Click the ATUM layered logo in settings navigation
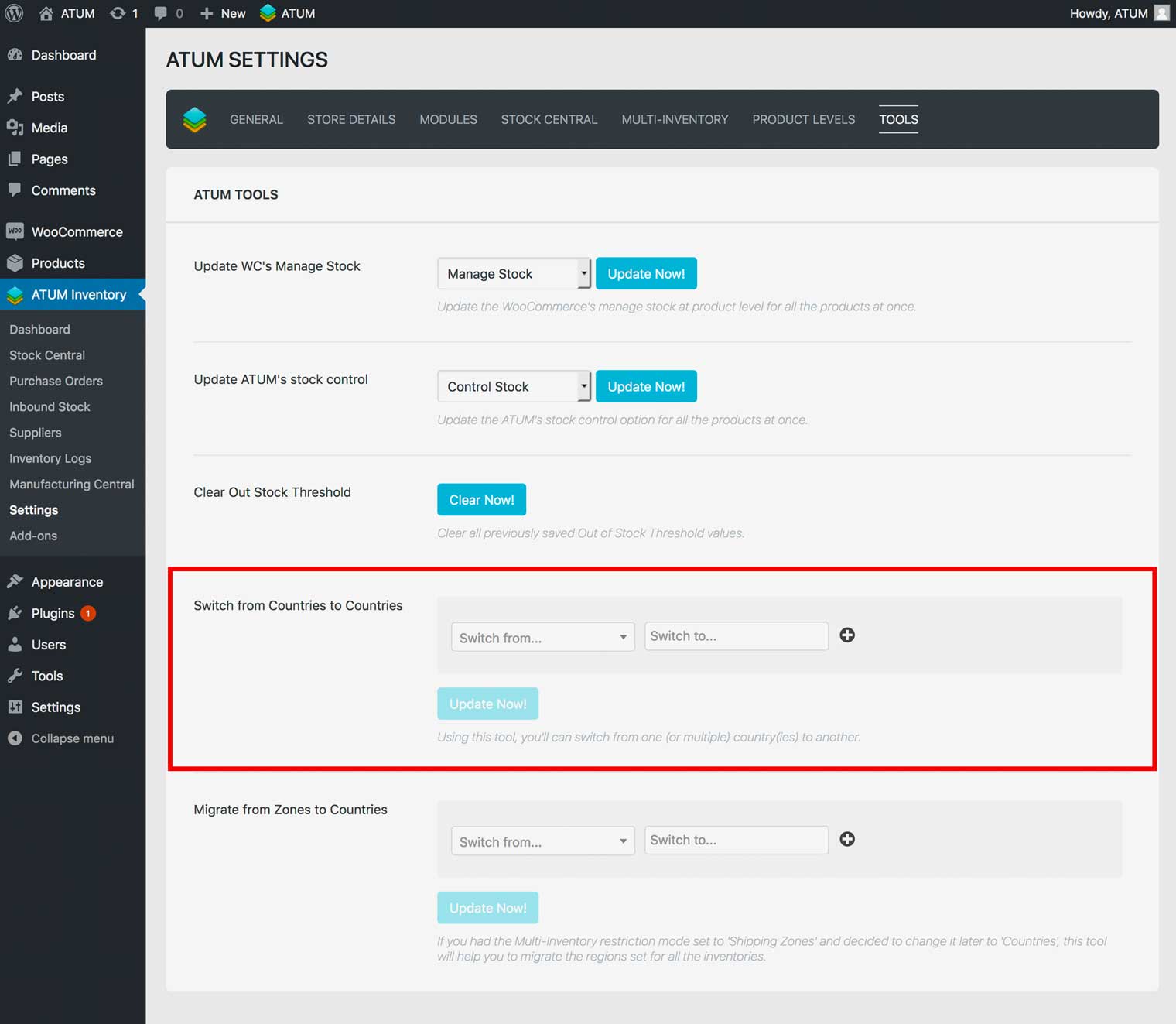1176x1024 pixels. 194,119
